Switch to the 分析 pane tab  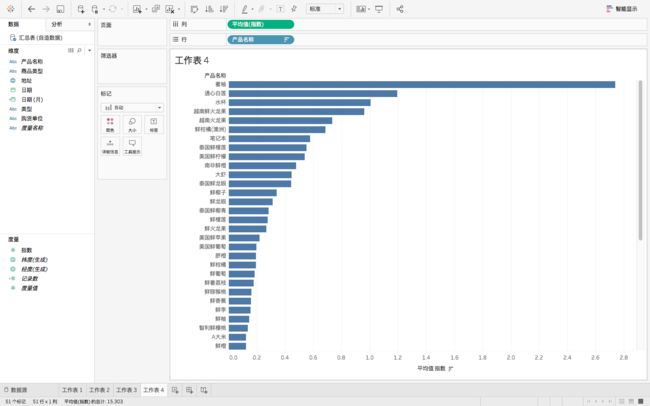point(57,24)
